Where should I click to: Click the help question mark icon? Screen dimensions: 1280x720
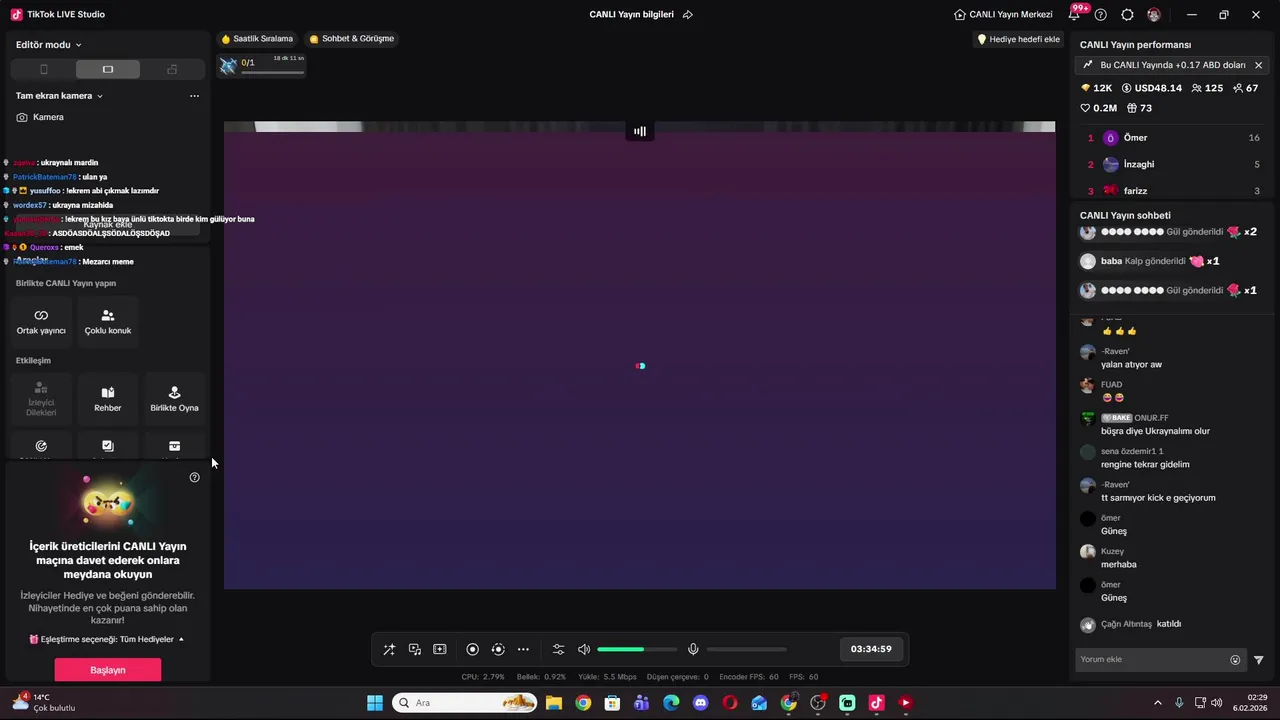click(194, 477)
